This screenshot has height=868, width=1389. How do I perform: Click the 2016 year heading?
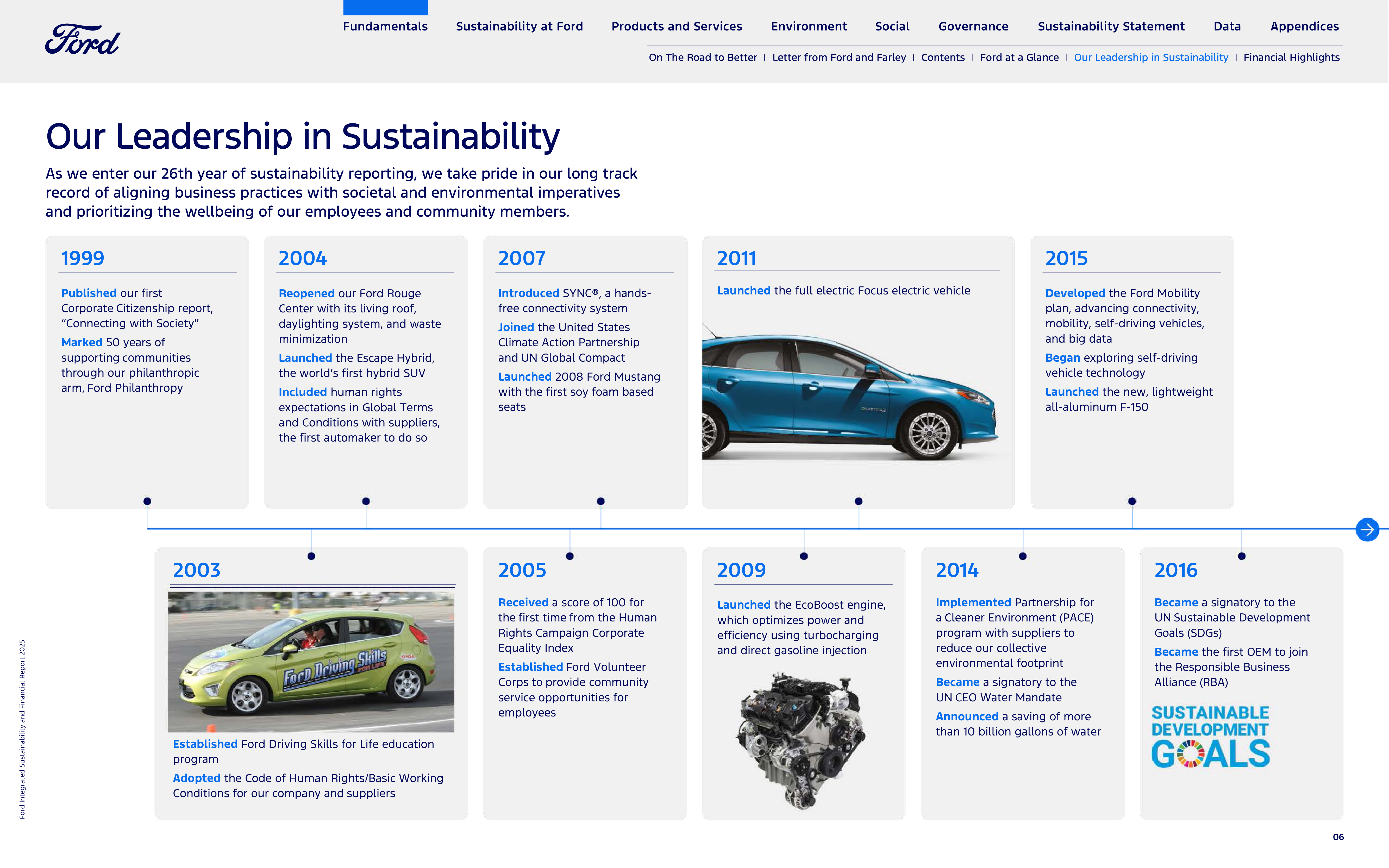[x=1176, y=570]
